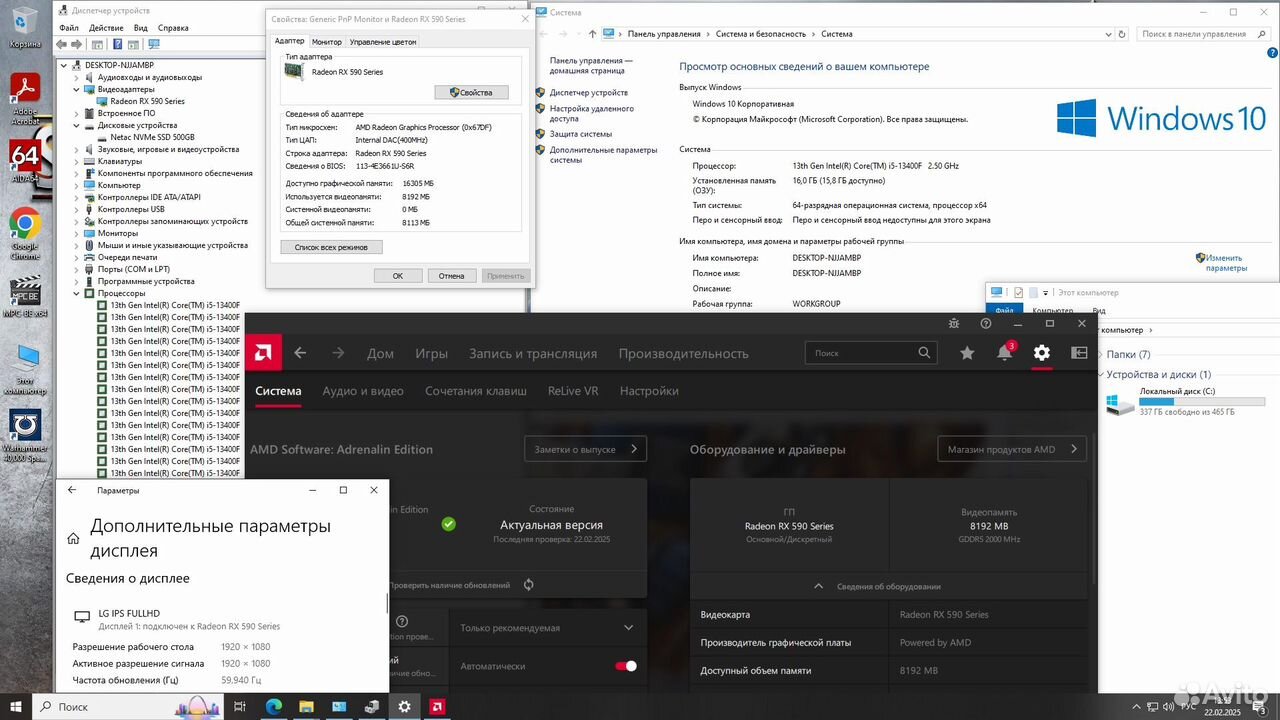Image resolution: width=1280 pixels, height=720 pixels.
Task: Collapse the Видеоадаптеры tree node
Action: click(x=77, y=89)
